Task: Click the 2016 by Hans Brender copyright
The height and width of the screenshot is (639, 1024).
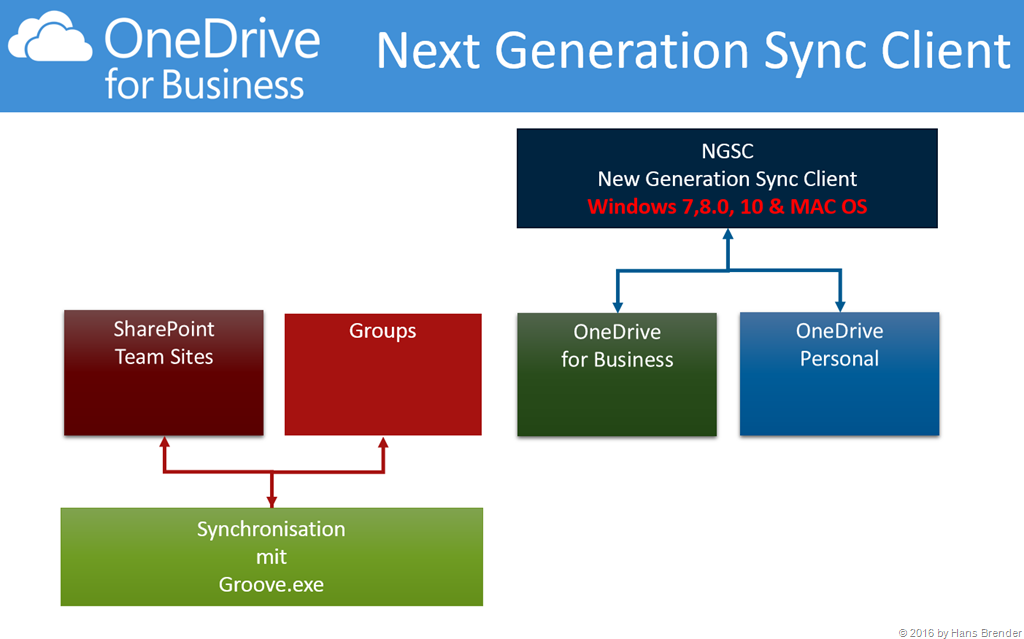Action: (x=957, y=632)
